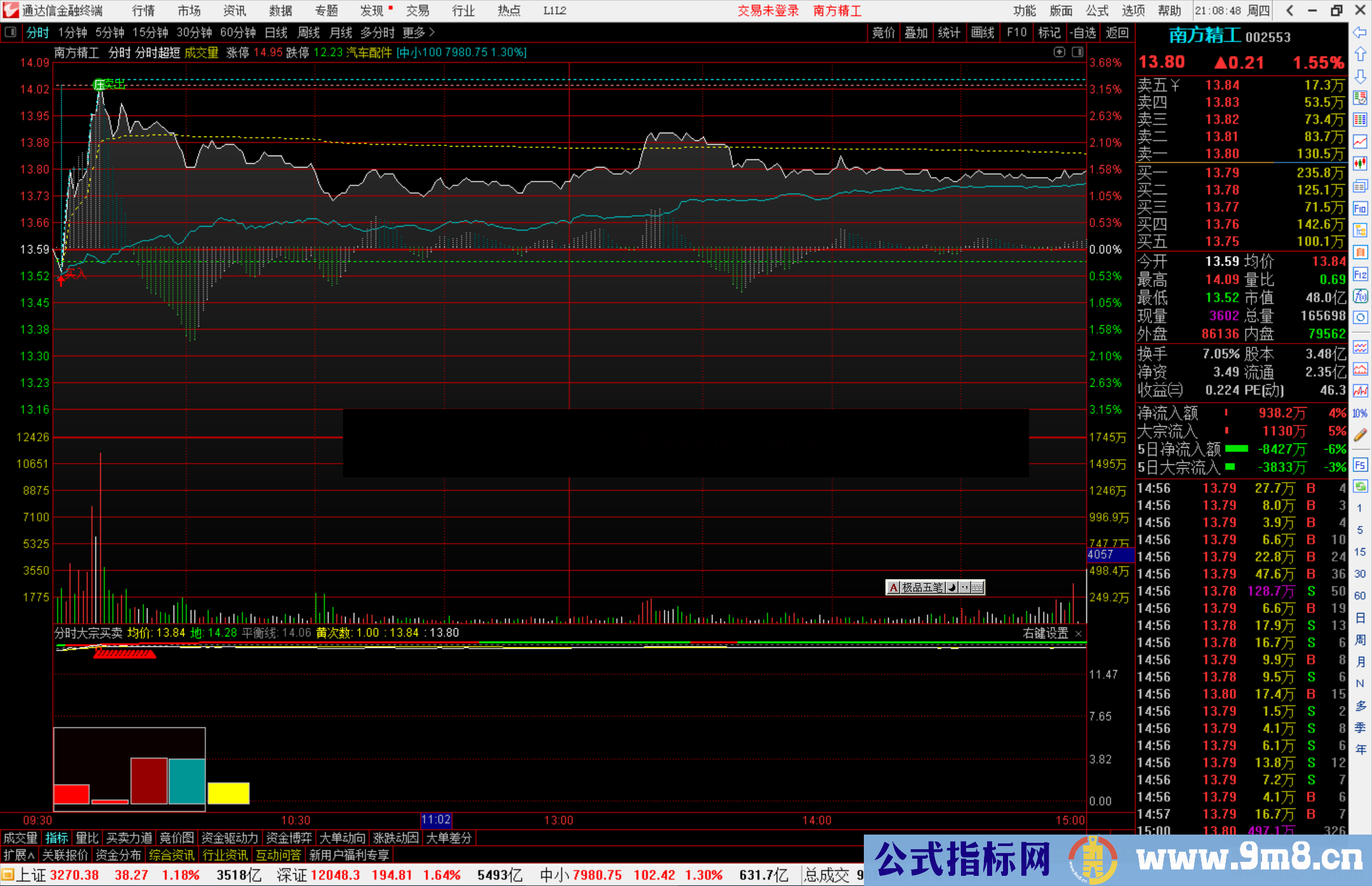Click the highlighted 11:02 time marker
The width and height of the screenshot is (1372, 886).
[436, 820]
